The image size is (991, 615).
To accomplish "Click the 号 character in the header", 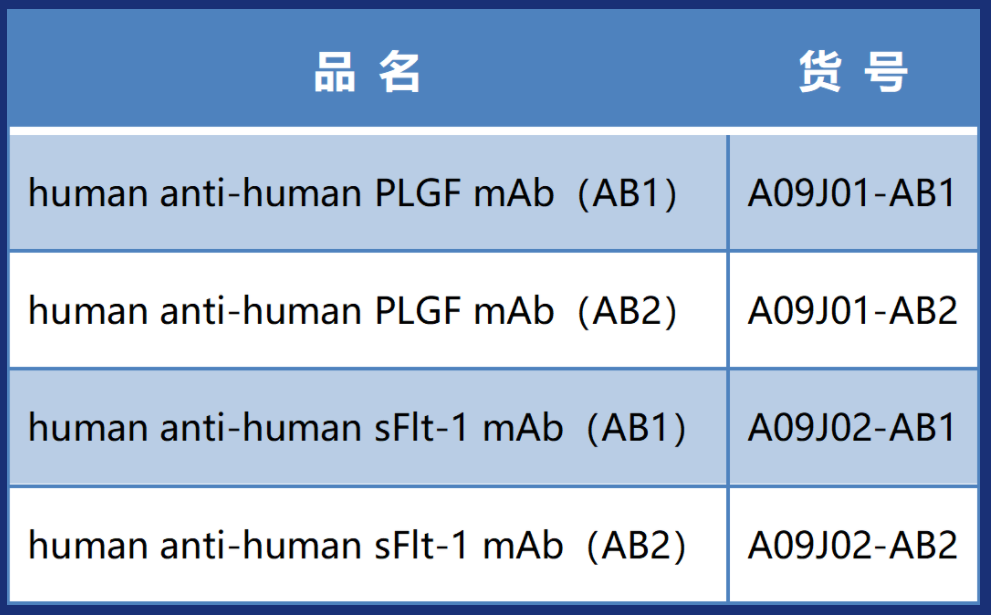I will click(885, 72).
